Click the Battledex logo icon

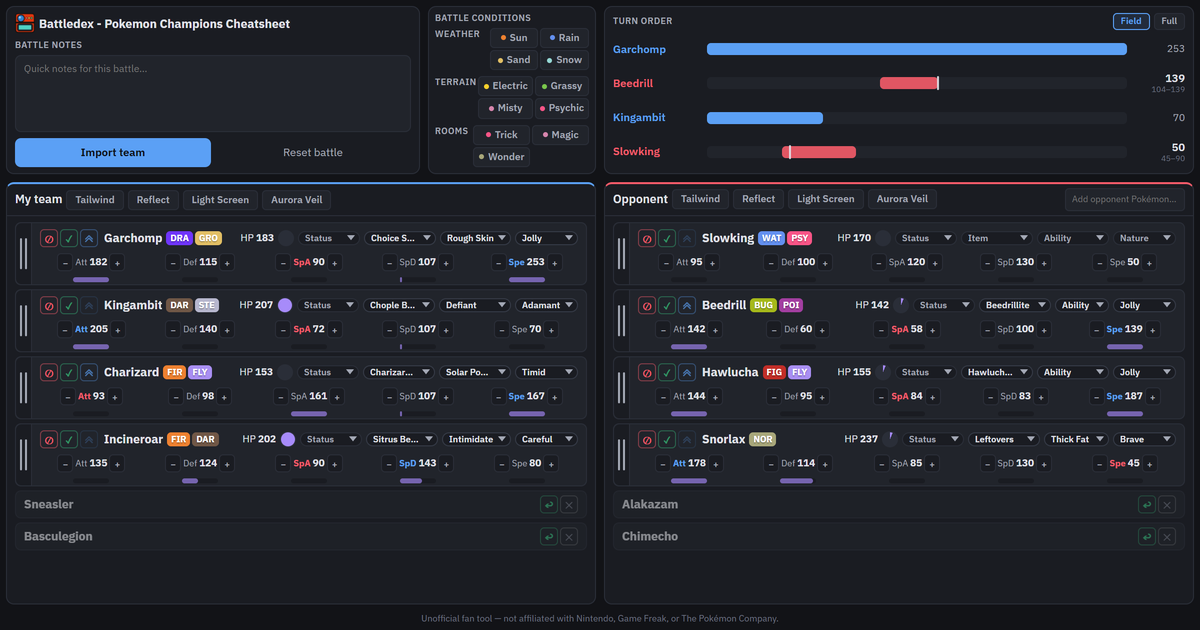[x=25, y=23]
